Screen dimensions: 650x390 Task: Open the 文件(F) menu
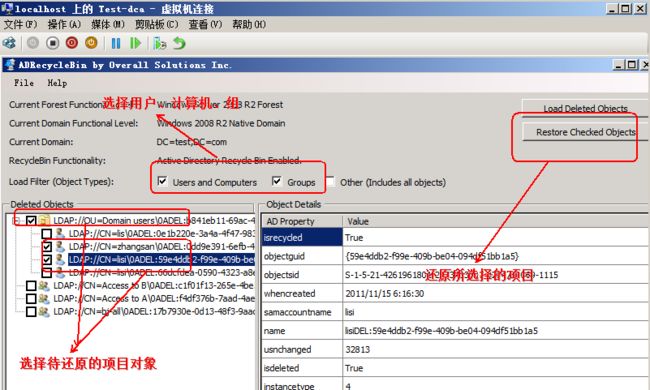click(x=20, y=24)
